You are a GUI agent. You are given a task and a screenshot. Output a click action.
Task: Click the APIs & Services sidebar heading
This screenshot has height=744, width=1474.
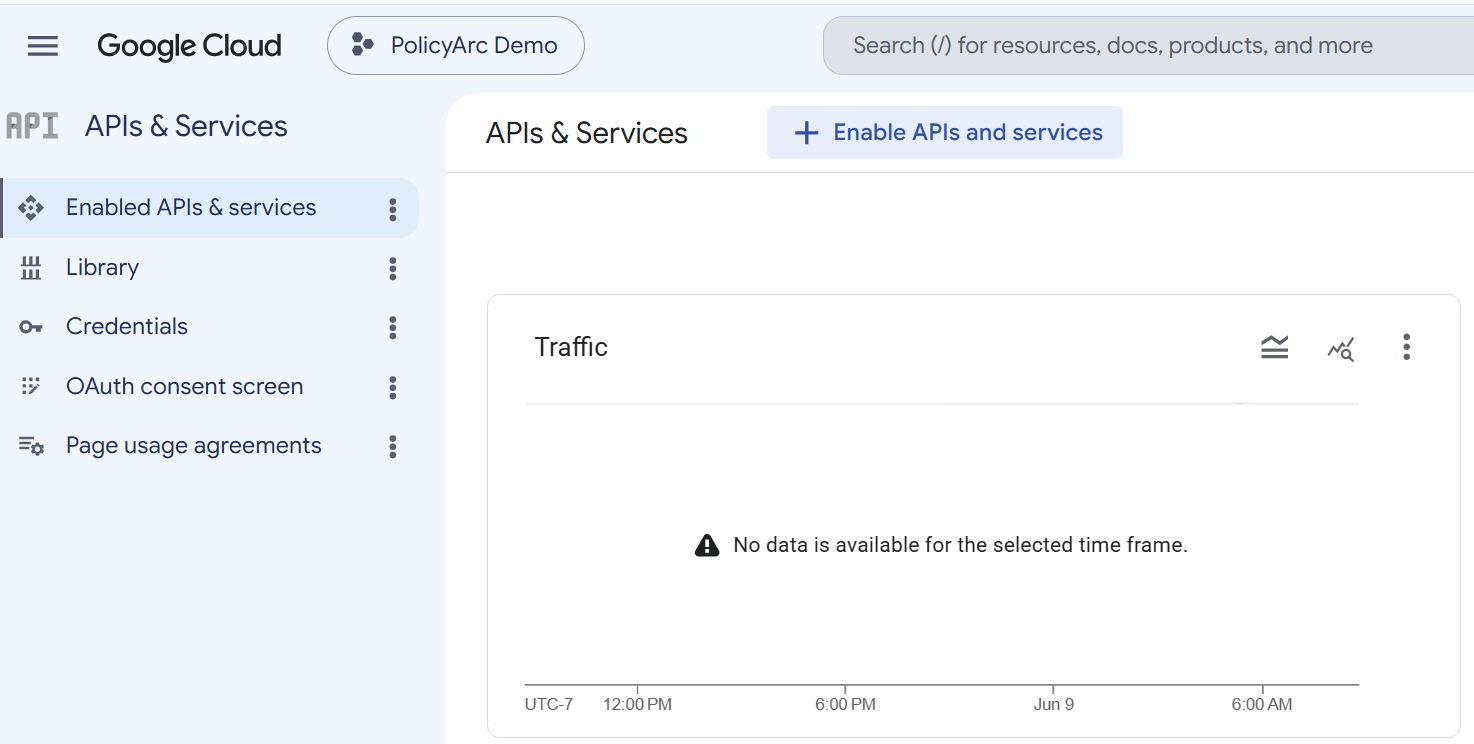coord(186,126)
